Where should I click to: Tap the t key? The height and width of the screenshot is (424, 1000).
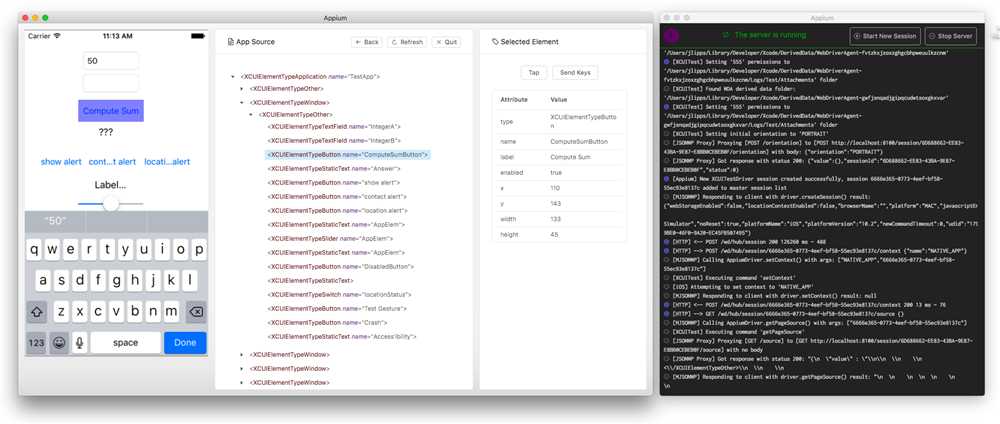(107, 249)
